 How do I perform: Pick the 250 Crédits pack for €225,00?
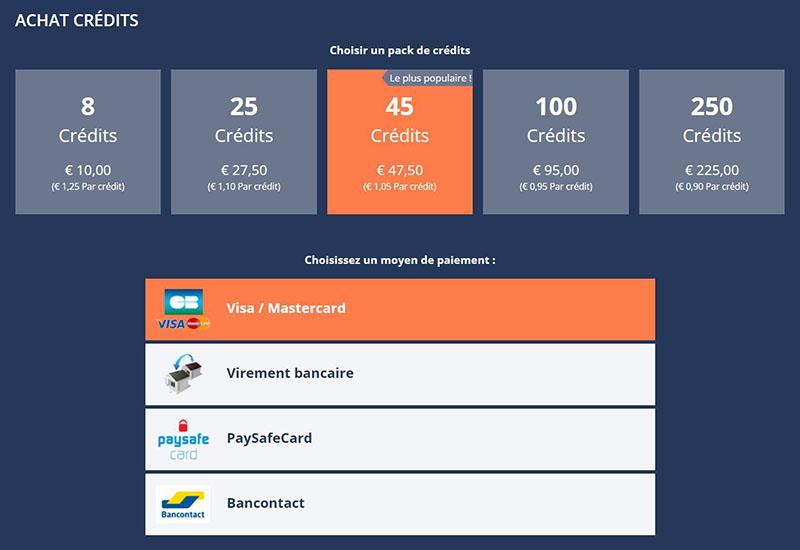click(712, 142)
